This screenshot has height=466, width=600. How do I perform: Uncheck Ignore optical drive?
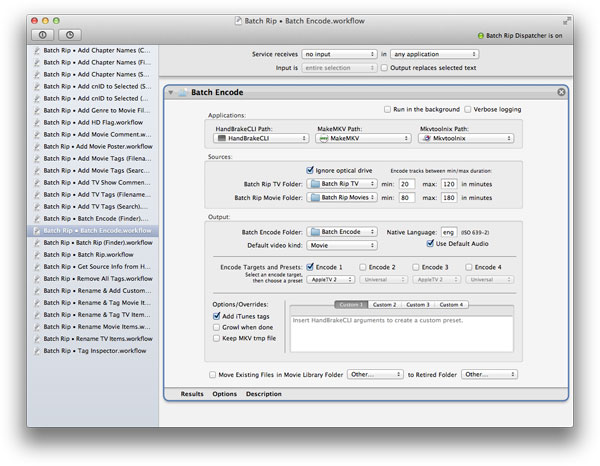[310, 170]
